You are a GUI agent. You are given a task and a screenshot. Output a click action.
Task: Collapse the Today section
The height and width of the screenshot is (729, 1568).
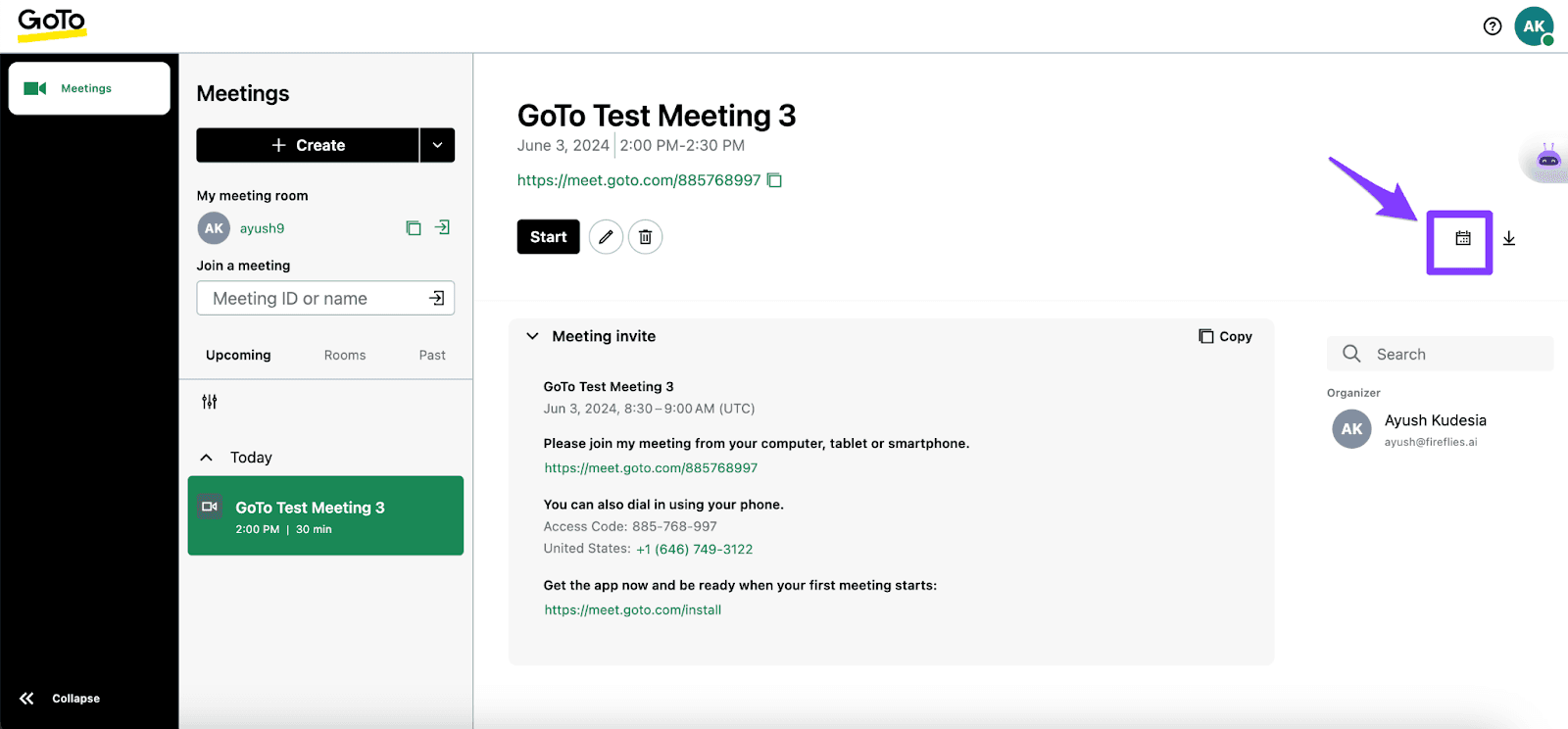point(206,458)
